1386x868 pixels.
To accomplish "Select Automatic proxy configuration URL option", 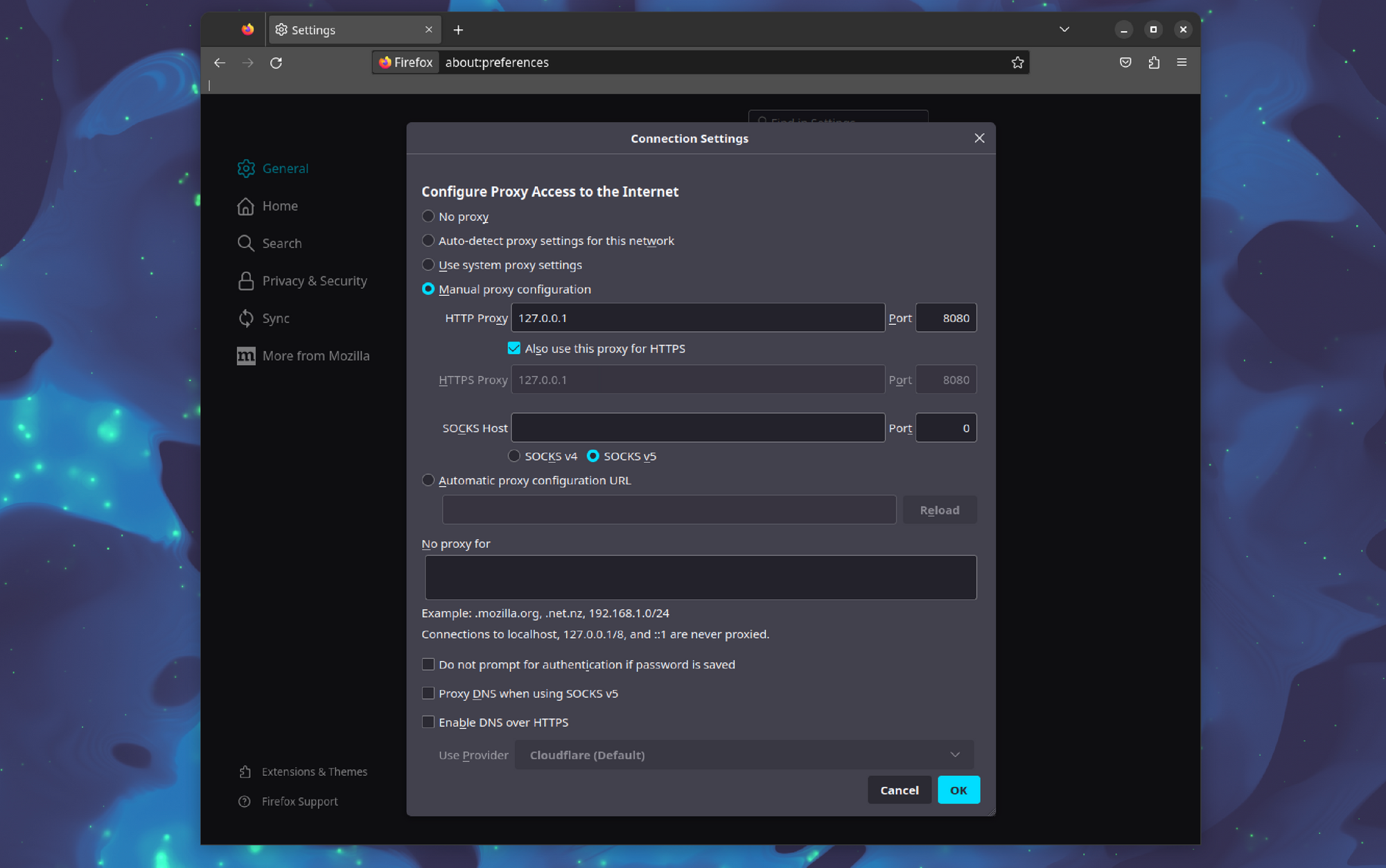I will [x=428, y=480].
